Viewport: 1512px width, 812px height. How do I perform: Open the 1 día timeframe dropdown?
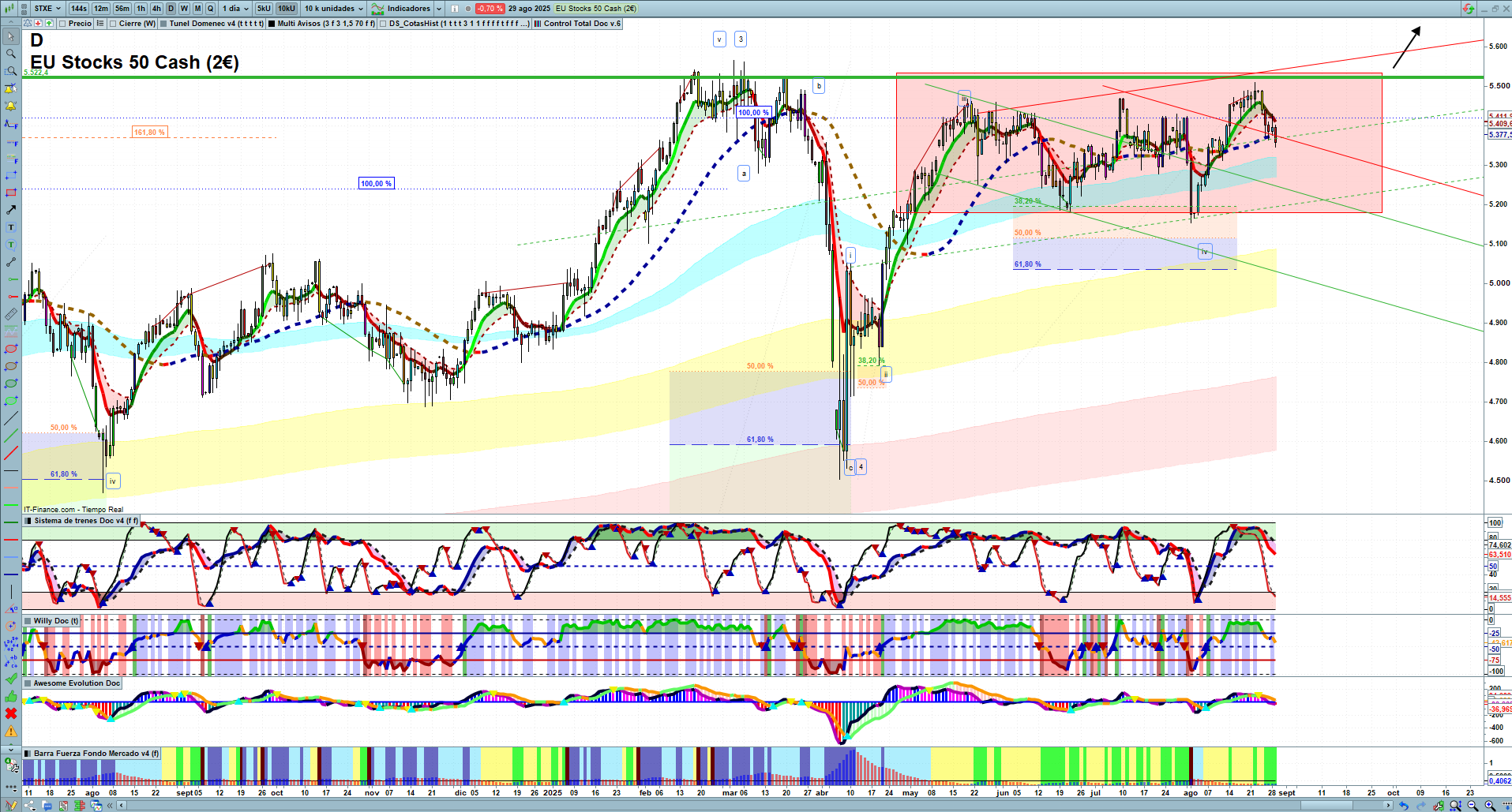[235, 9]
